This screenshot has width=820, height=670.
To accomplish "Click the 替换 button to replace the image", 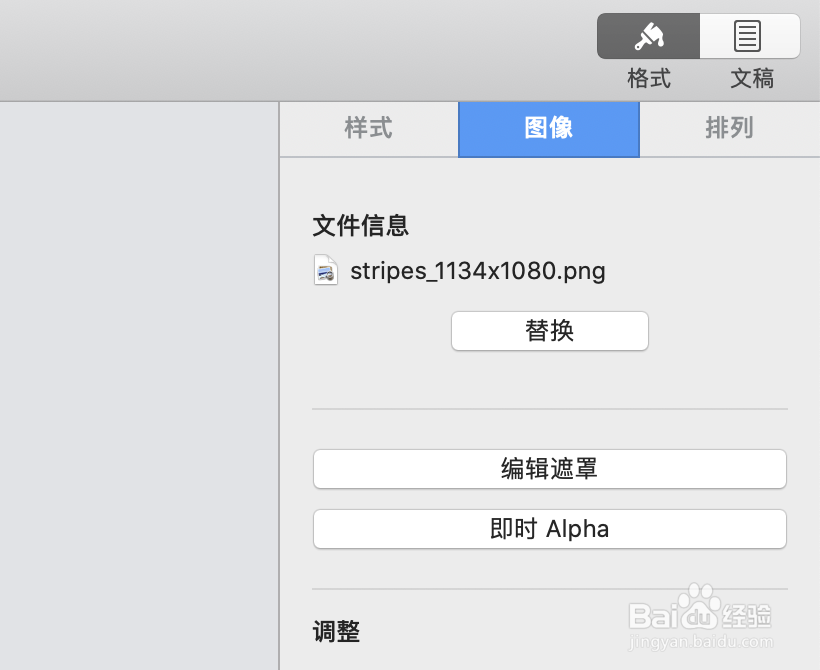I will coord(549,331).
